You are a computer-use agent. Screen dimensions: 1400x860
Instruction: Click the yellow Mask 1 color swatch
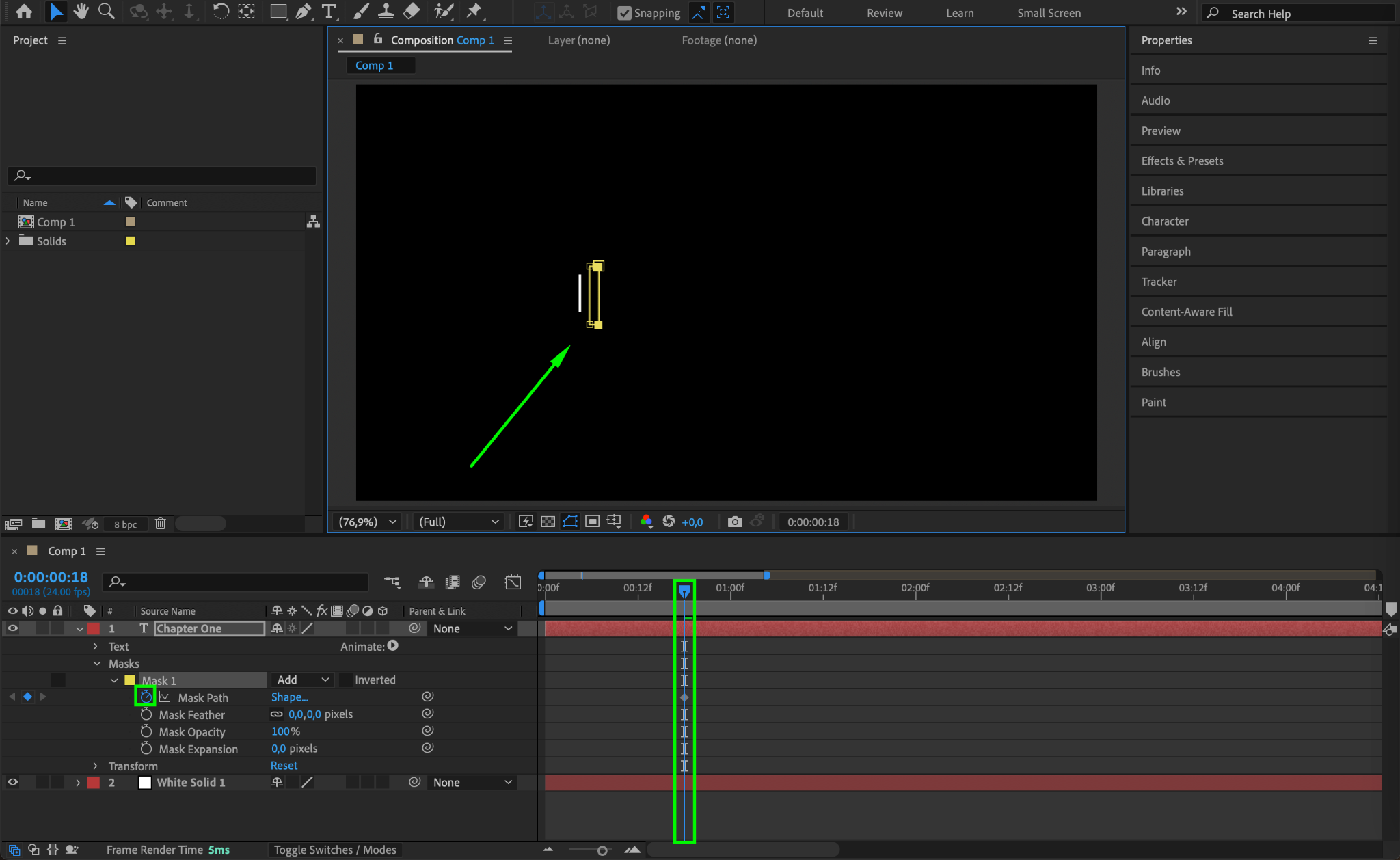pos(129,680)
